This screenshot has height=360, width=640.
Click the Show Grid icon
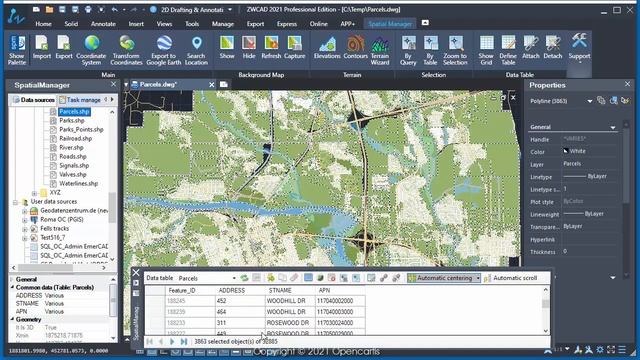486,50
